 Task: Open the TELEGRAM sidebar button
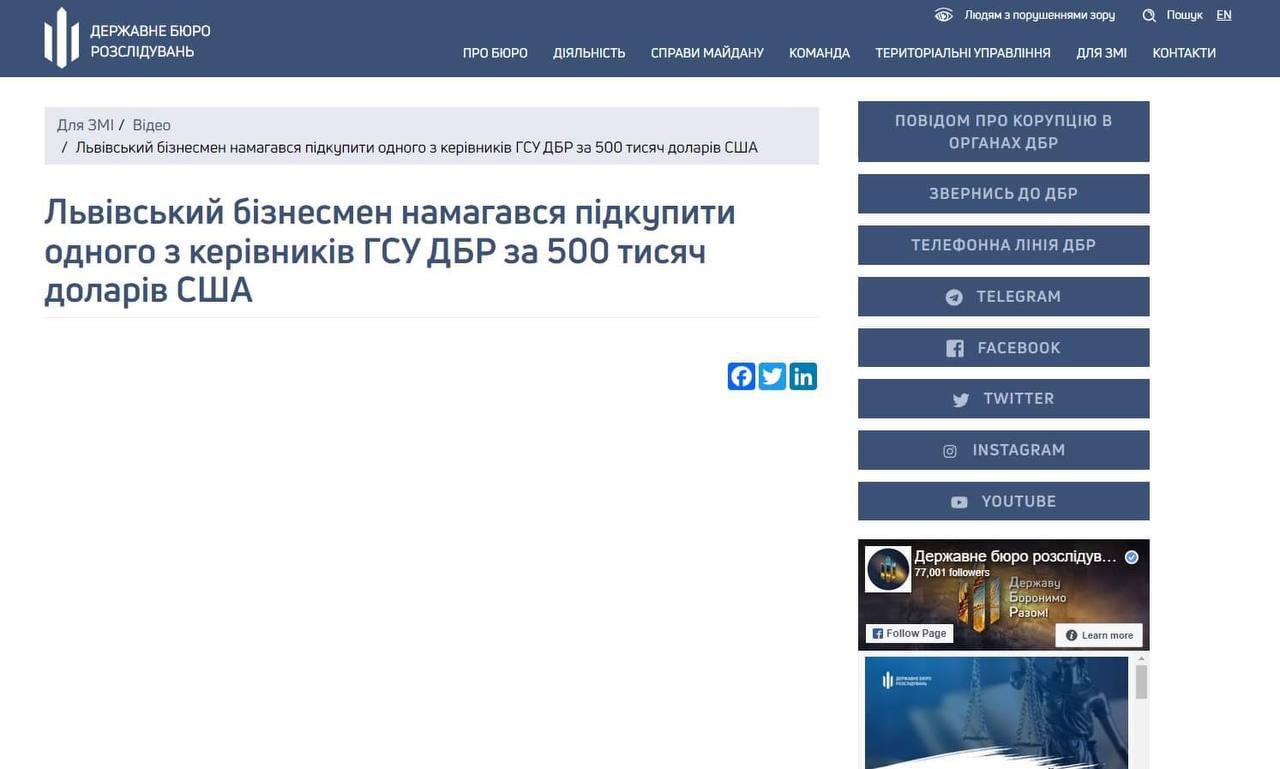click(1003, 297)
